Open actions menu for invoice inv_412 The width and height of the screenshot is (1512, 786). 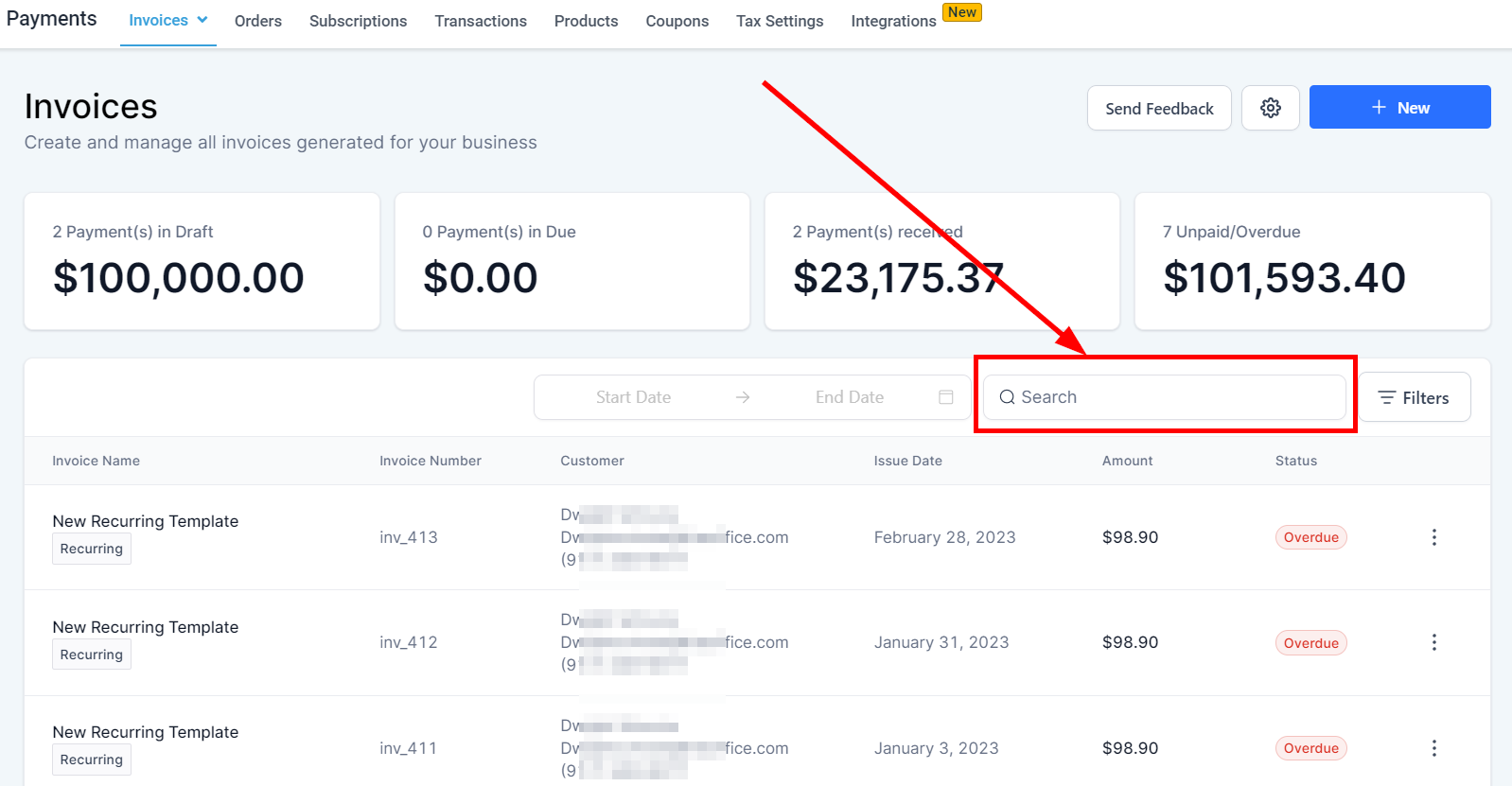(1433, 643)
